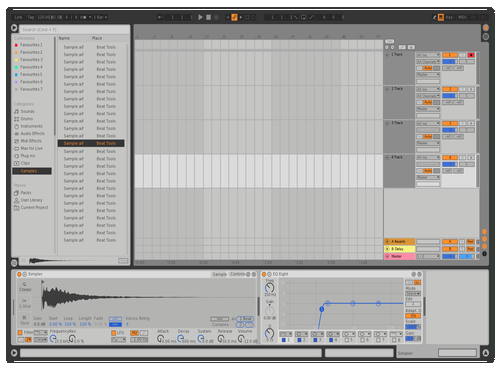Image resolution: width=500 pixels, height=370 pixels.
Task: Stop playback with the Stop button
Action: (x=208, y=17)
